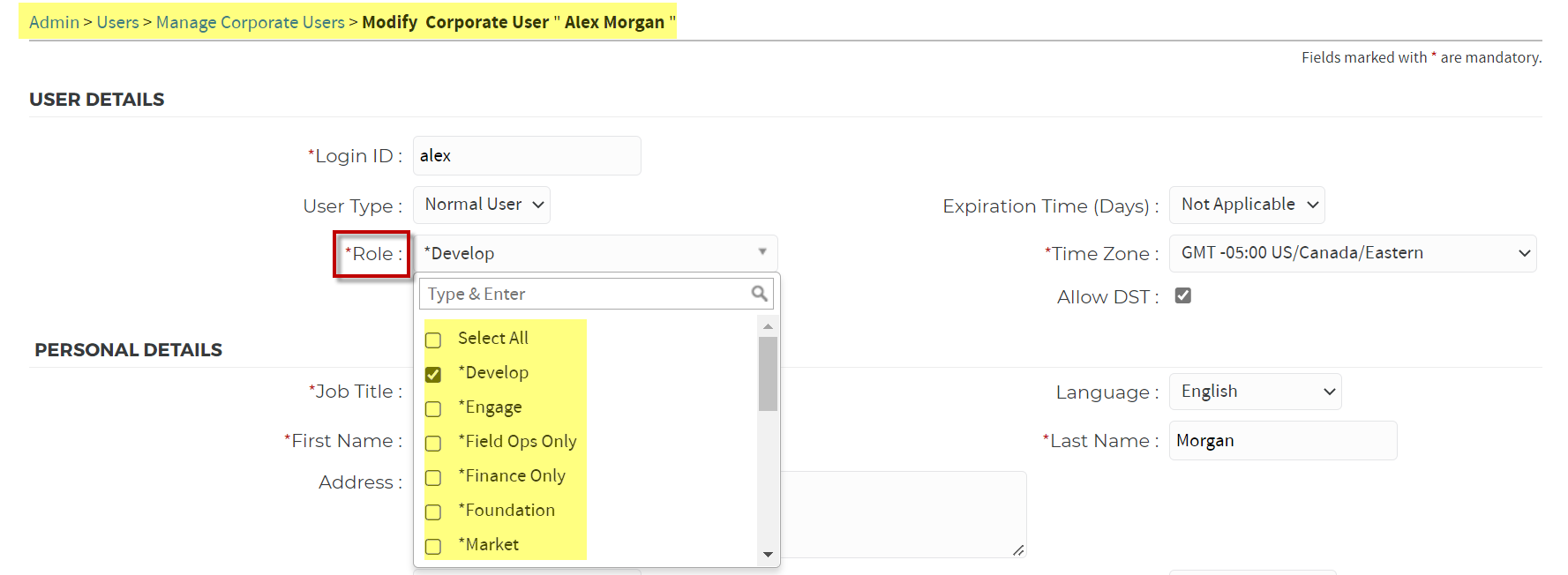Click the 'Fields marked with * are mandatory' note
The height and width of the screenshot is (575, 1568).
1422,57
